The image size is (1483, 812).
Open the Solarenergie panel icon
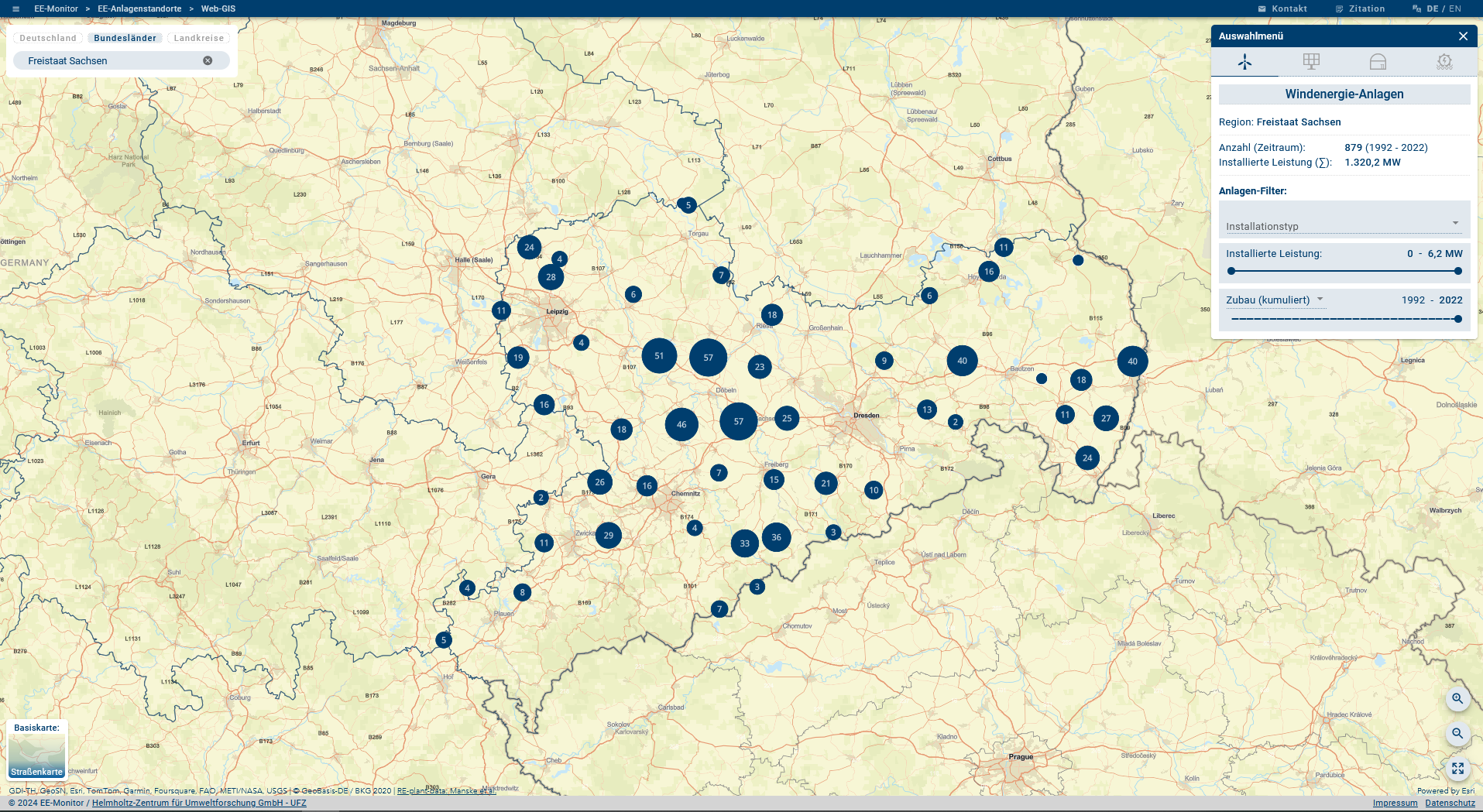pyautogui.click(x=1311, y=62)
